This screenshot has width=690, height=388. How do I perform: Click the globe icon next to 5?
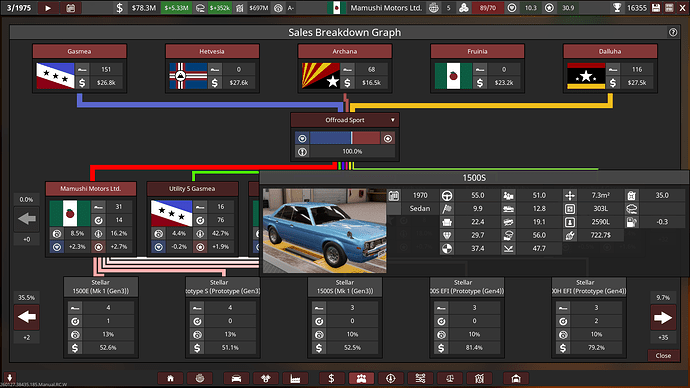pyautogui.click(x=434, y=8)
